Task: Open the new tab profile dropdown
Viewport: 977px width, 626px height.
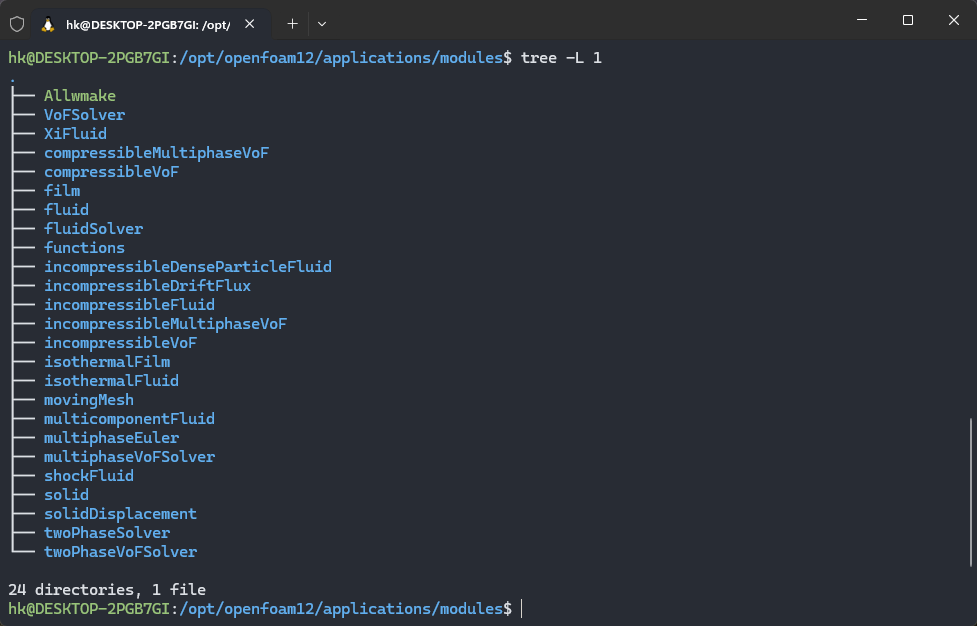Action: coord(322,23)
